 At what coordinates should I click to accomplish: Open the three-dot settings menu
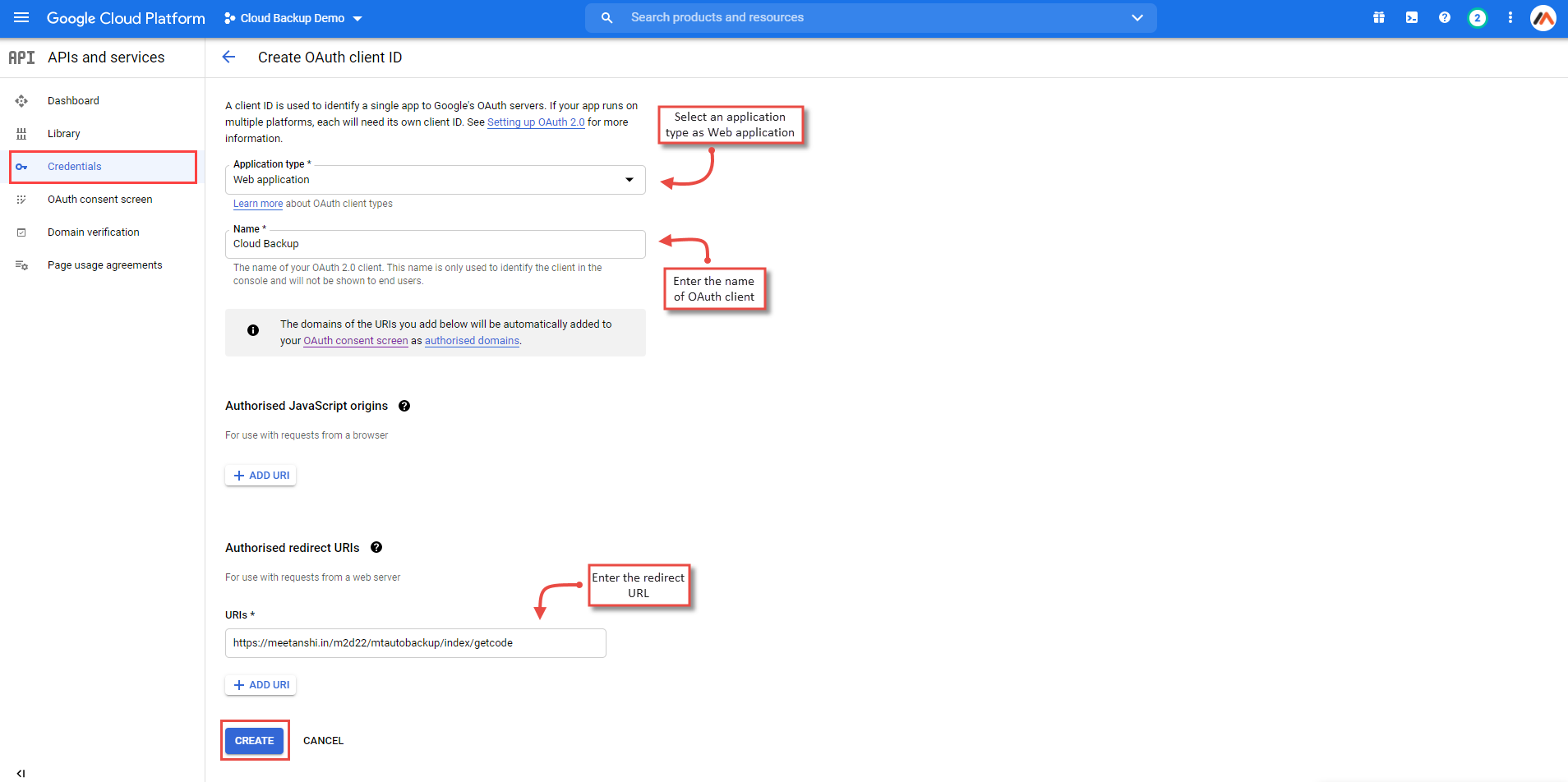pos(1510,17)
